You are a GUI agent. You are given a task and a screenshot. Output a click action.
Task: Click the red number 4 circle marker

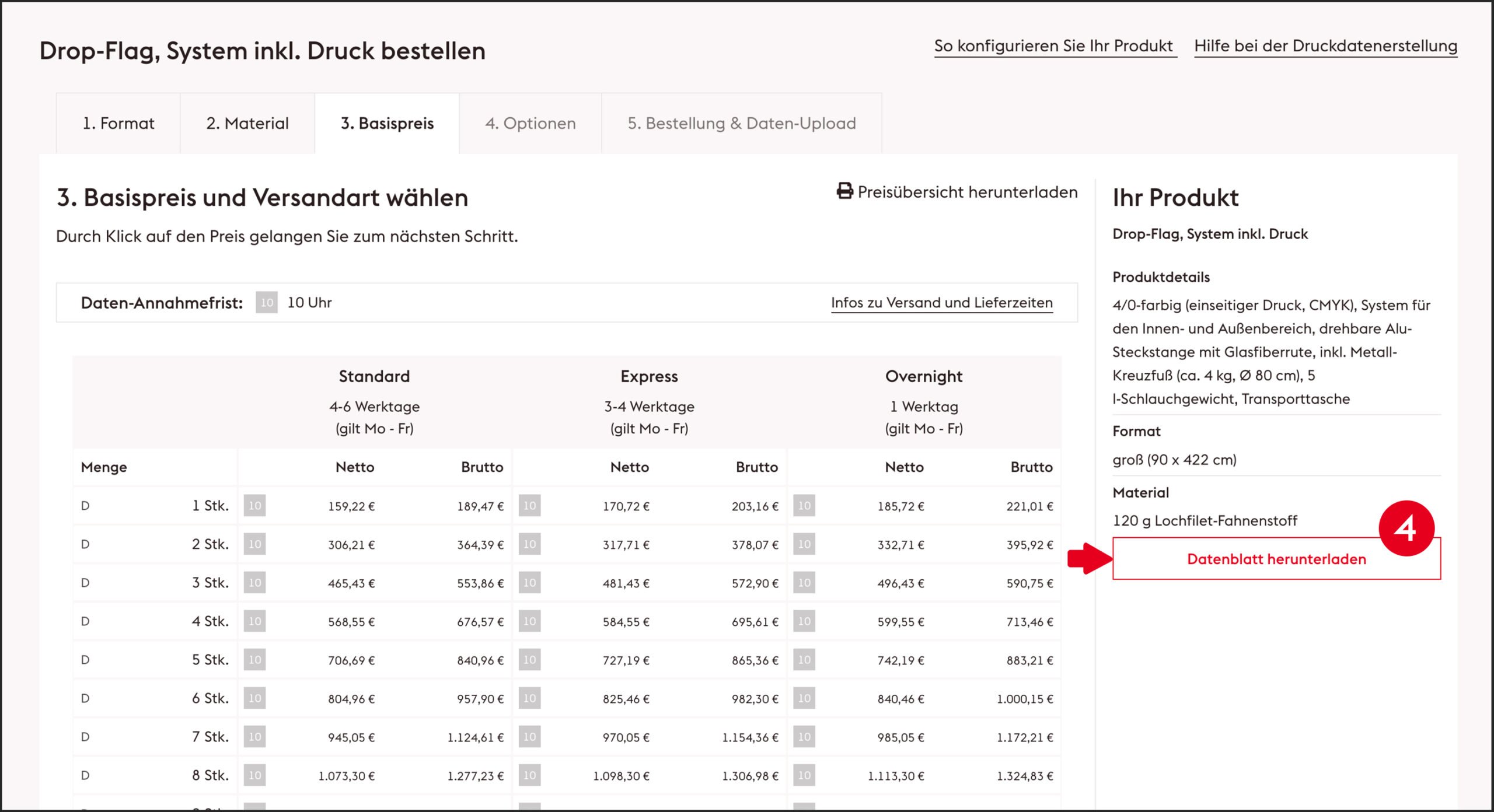tap(1406, 528)
